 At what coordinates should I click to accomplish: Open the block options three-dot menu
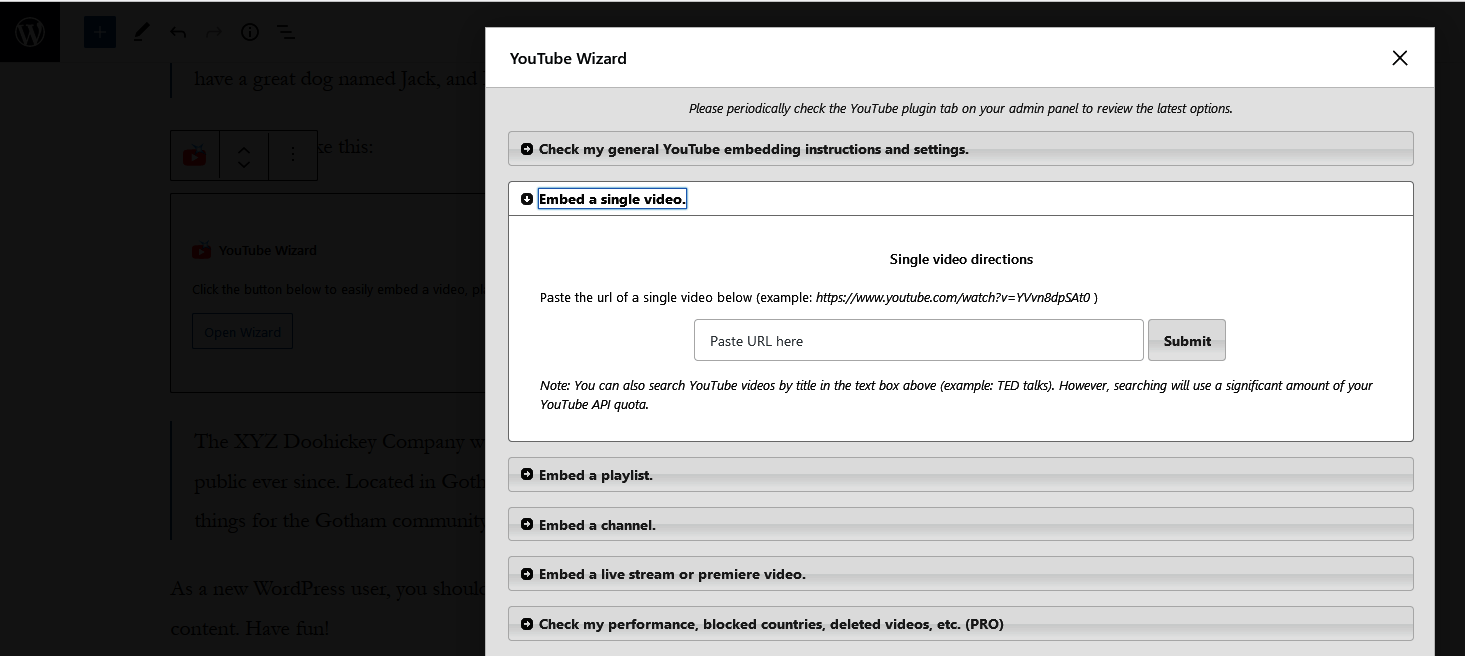click(292, 155)
